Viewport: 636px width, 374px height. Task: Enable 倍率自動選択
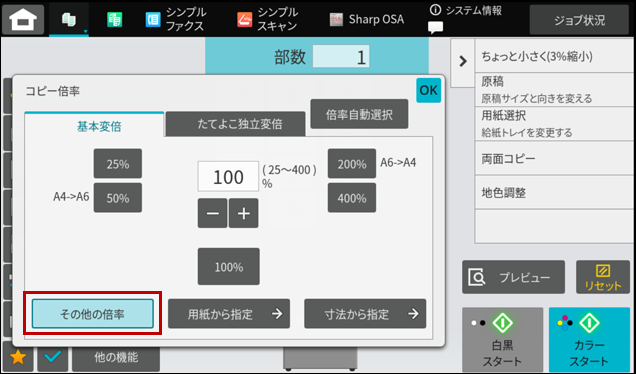coord(359,114)
